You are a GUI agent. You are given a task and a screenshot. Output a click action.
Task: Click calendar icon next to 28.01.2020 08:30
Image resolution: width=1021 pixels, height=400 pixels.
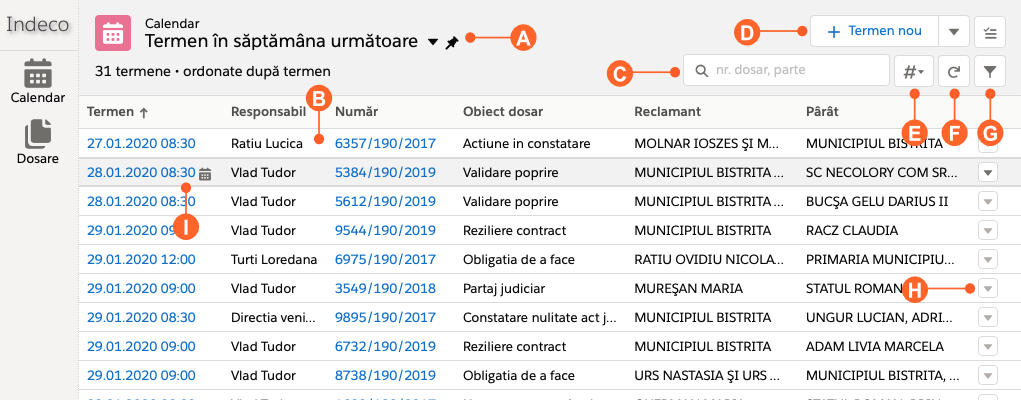point(205,173)
